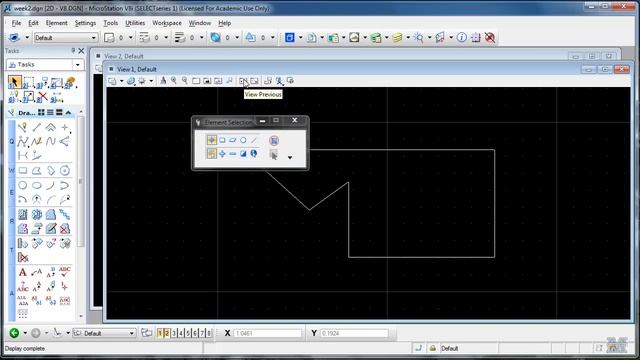Open the Edit menu
Viewport: 640px width, 360px height.
point(33,23)
